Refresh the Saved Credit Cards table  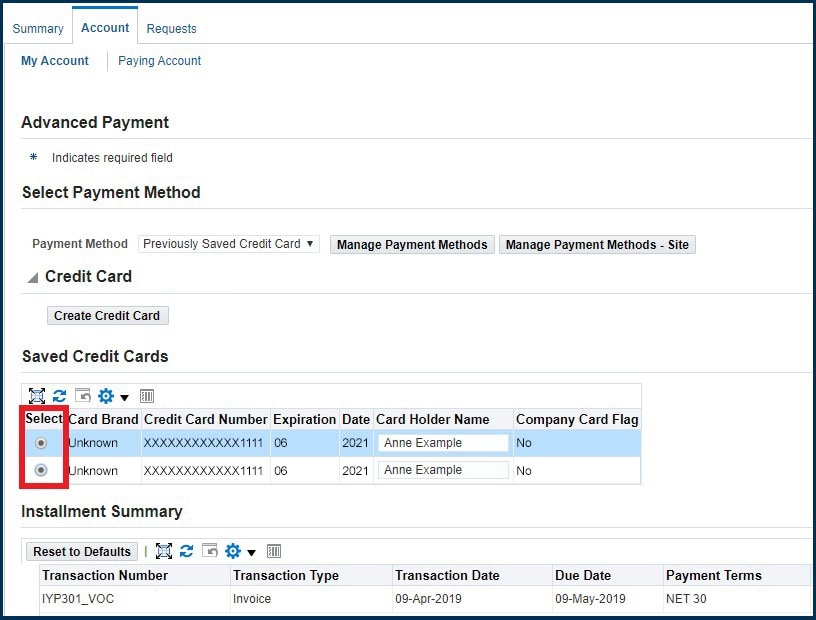tap(60, 396)
